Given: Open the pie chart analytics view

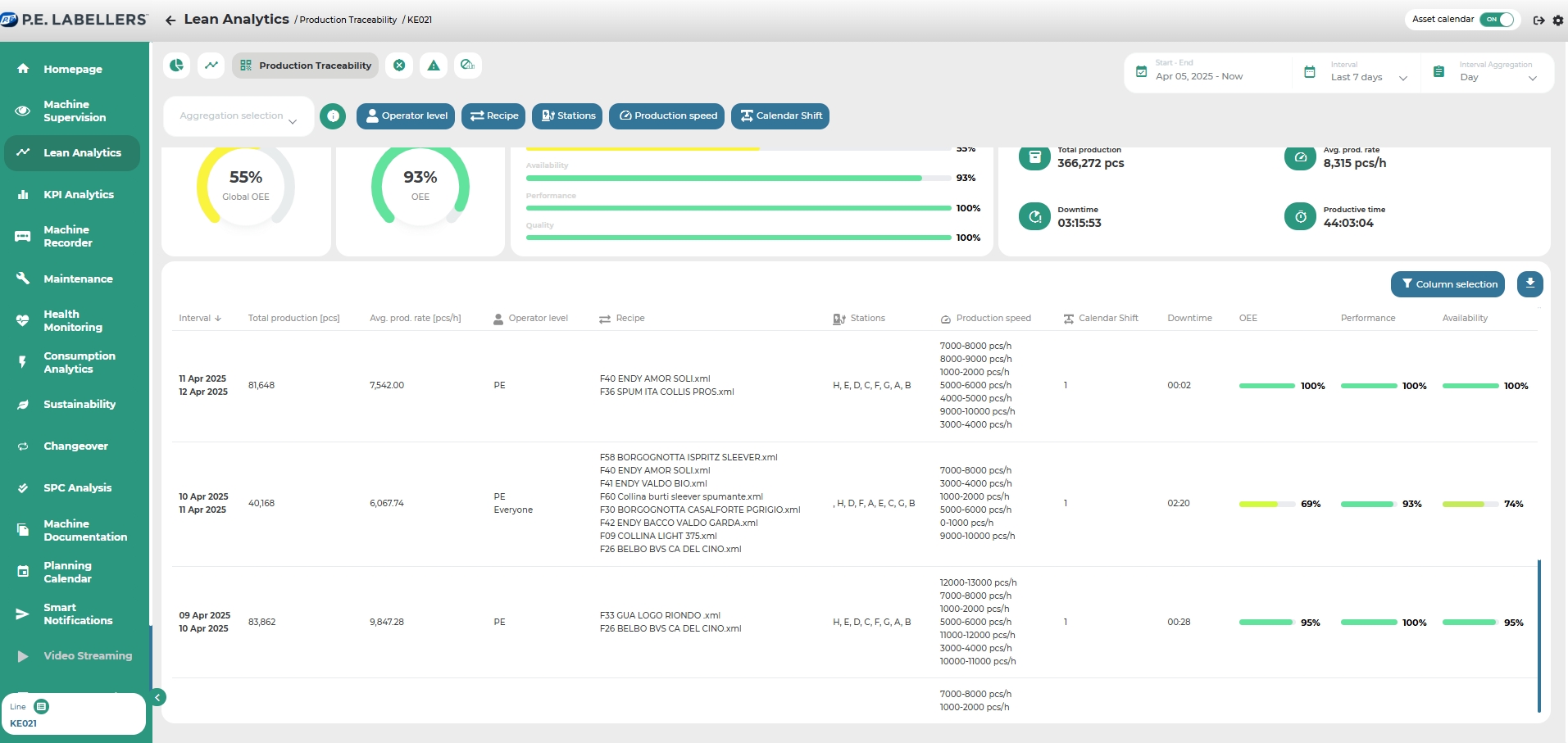Looking at the screenshot, I should tap(176, 66).
